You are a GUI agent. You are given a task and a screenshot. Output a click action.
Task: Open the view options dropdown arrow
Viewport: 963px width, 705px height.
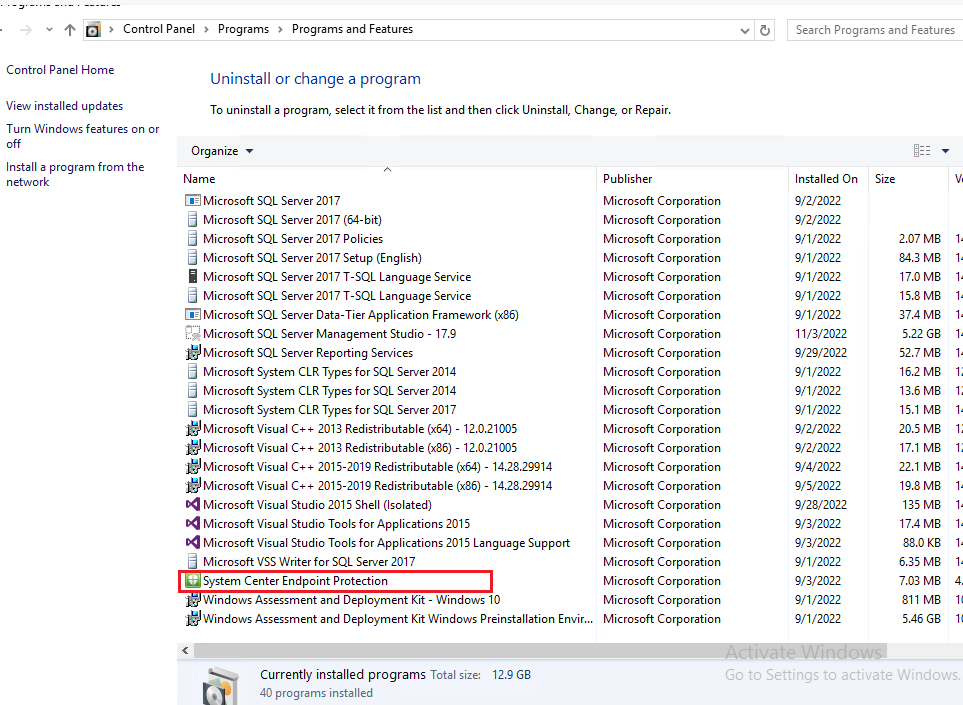point(946,151)
